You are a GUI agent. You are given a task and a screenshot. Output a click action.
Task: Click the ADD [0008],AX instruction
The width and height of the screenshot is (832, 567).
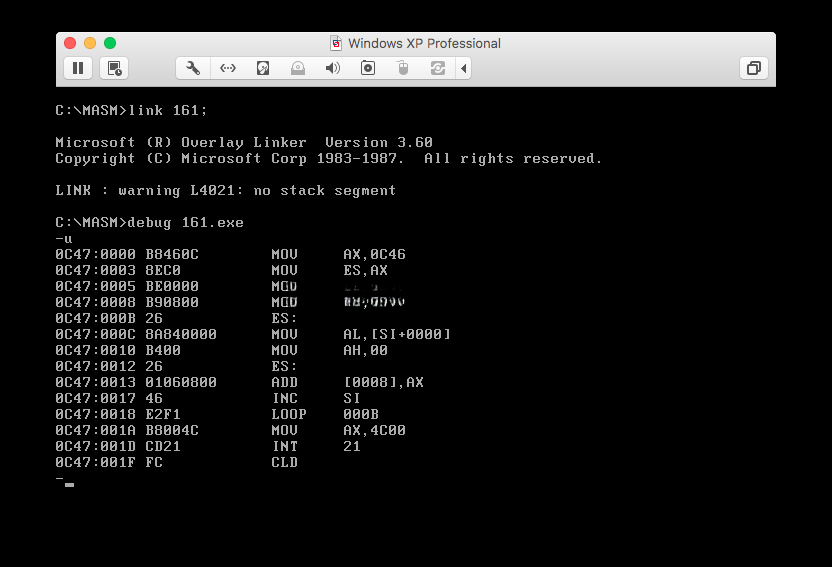239,382
